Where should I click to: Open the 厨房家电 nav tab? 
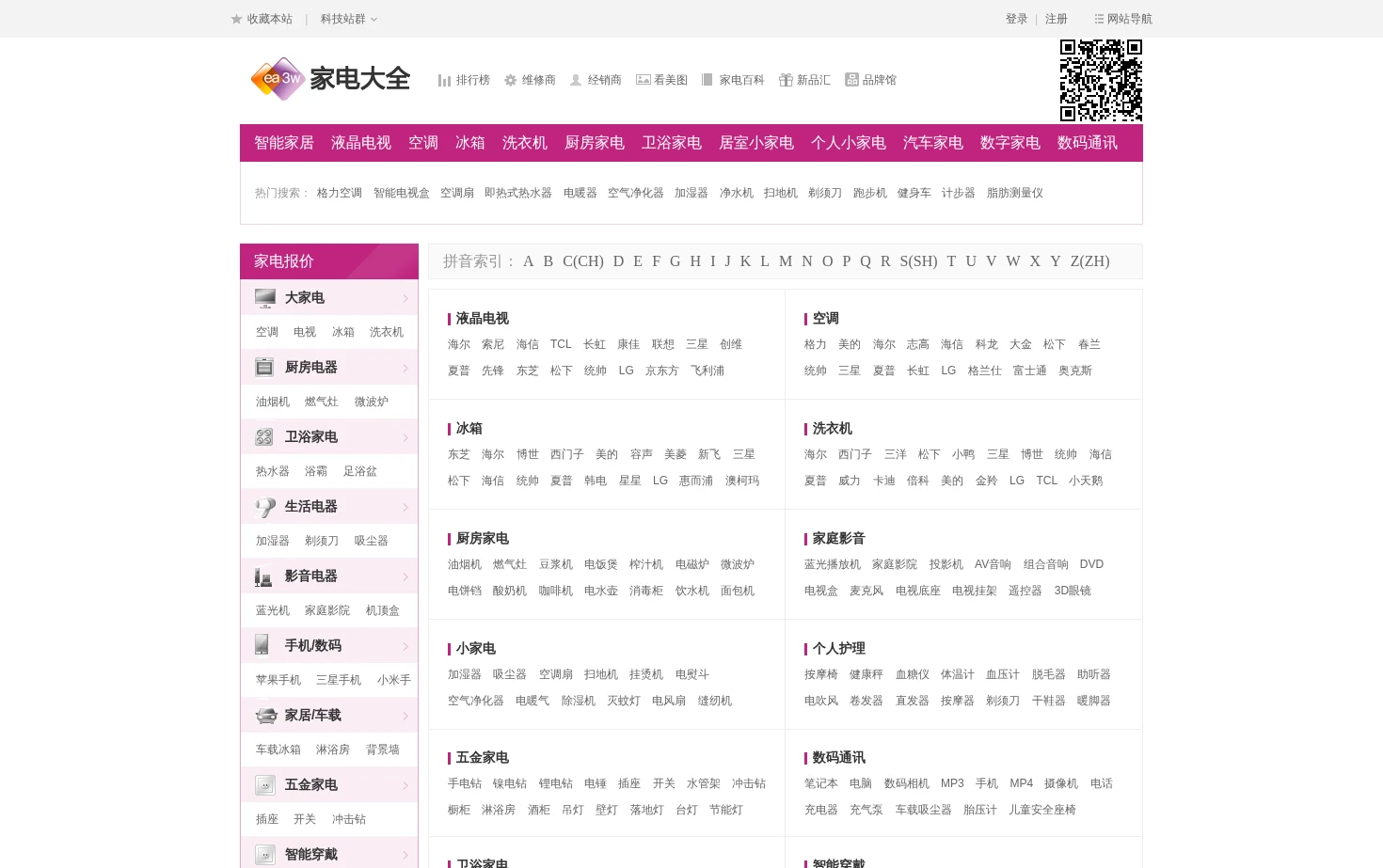pos(595,143)
